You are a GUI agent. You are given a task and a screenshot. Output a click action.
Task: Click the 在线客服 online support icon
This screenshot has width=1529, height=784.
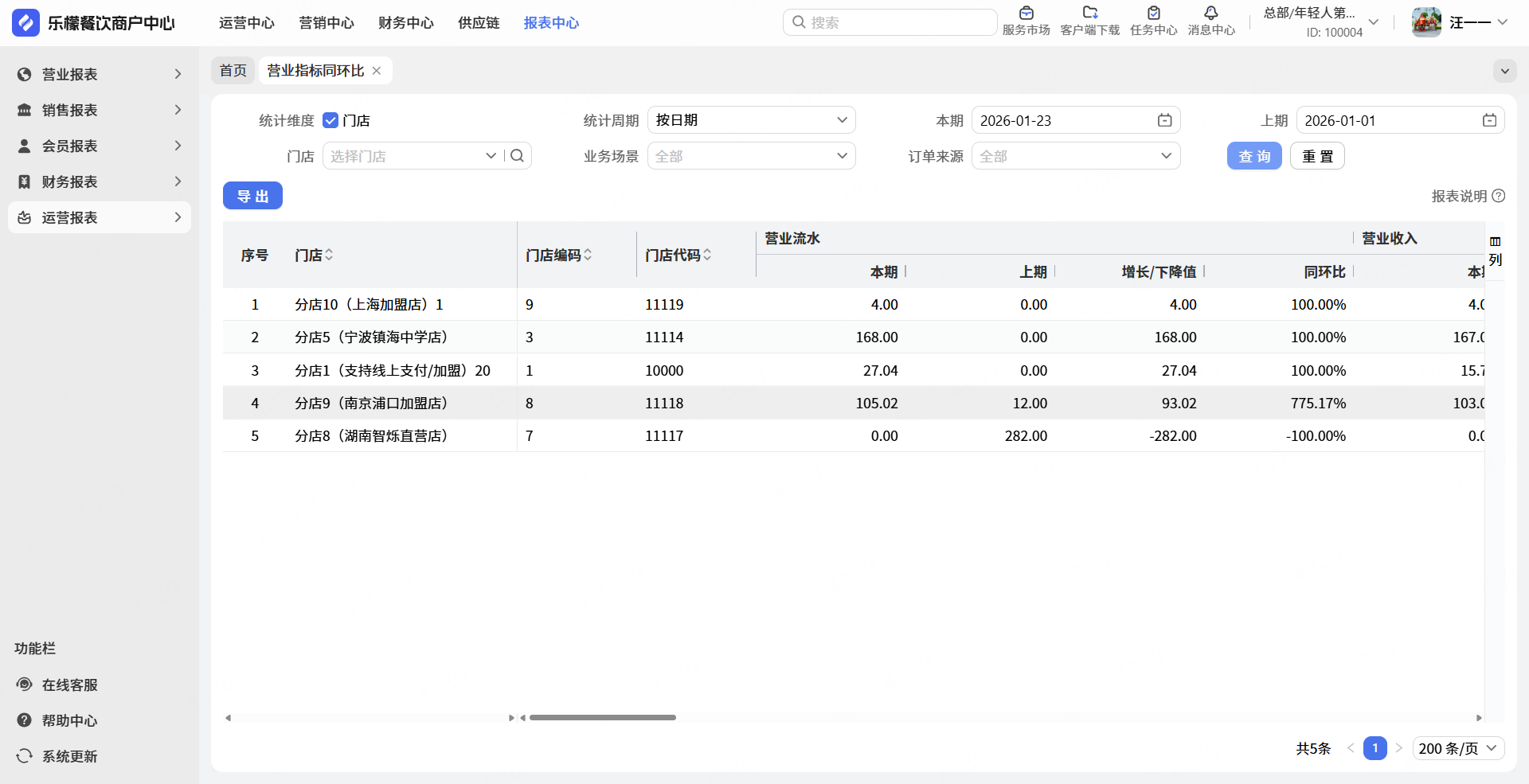click(25, 685)
